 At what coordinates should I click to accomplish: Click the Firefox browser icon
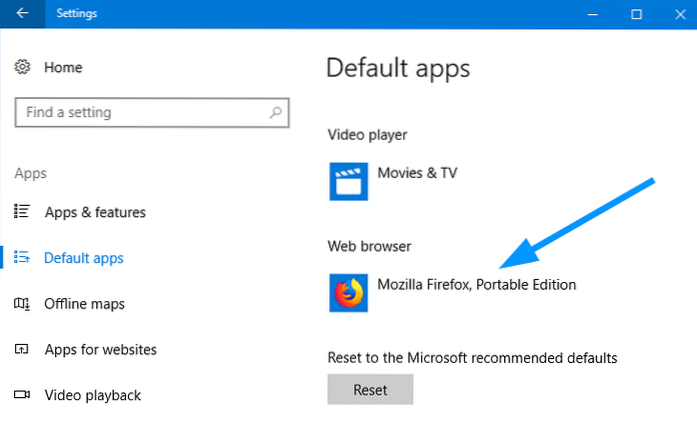[x=348, y=293]
